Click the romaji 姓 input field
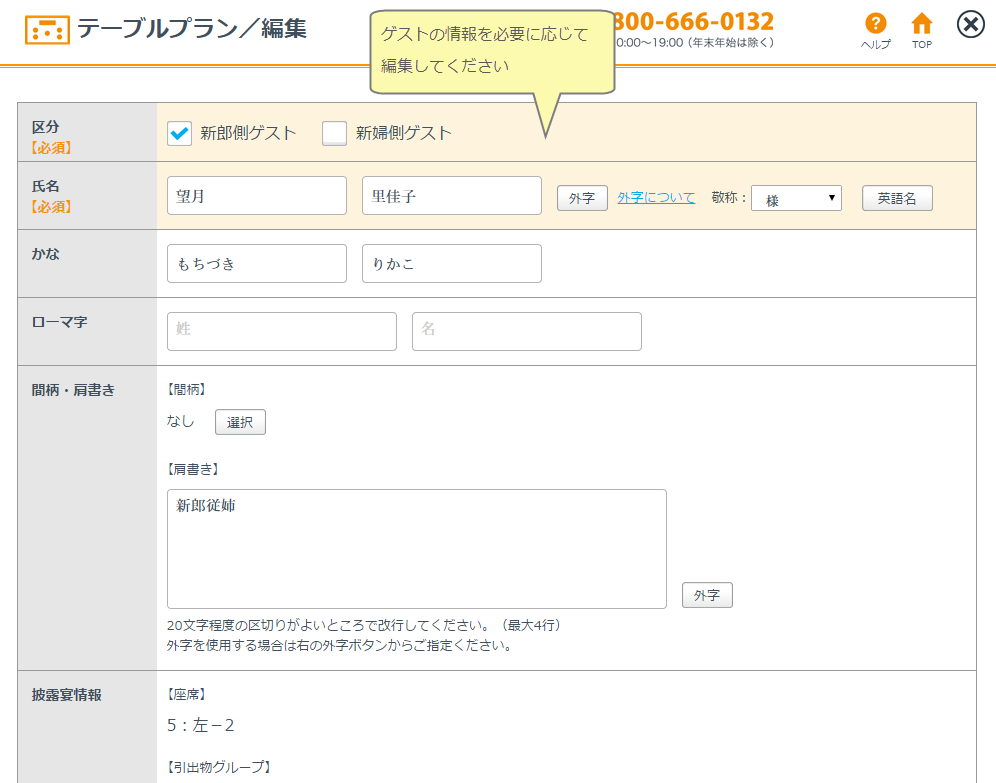The image size is (996, 783). click(x=282, y=331)
